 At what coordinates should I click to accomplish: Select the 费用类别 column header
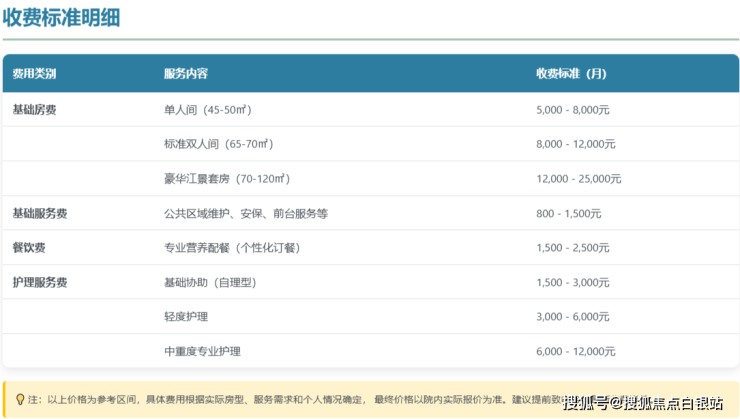click(x=34, y=74)
